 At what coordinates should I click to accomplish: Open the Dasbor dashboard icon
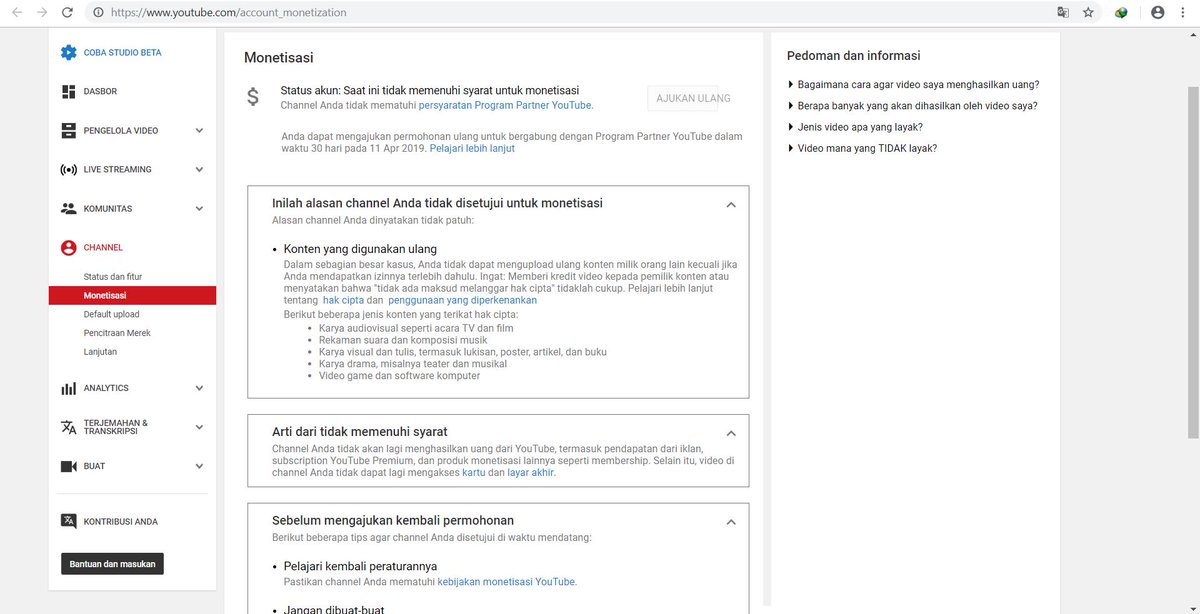tap(68, 92)
